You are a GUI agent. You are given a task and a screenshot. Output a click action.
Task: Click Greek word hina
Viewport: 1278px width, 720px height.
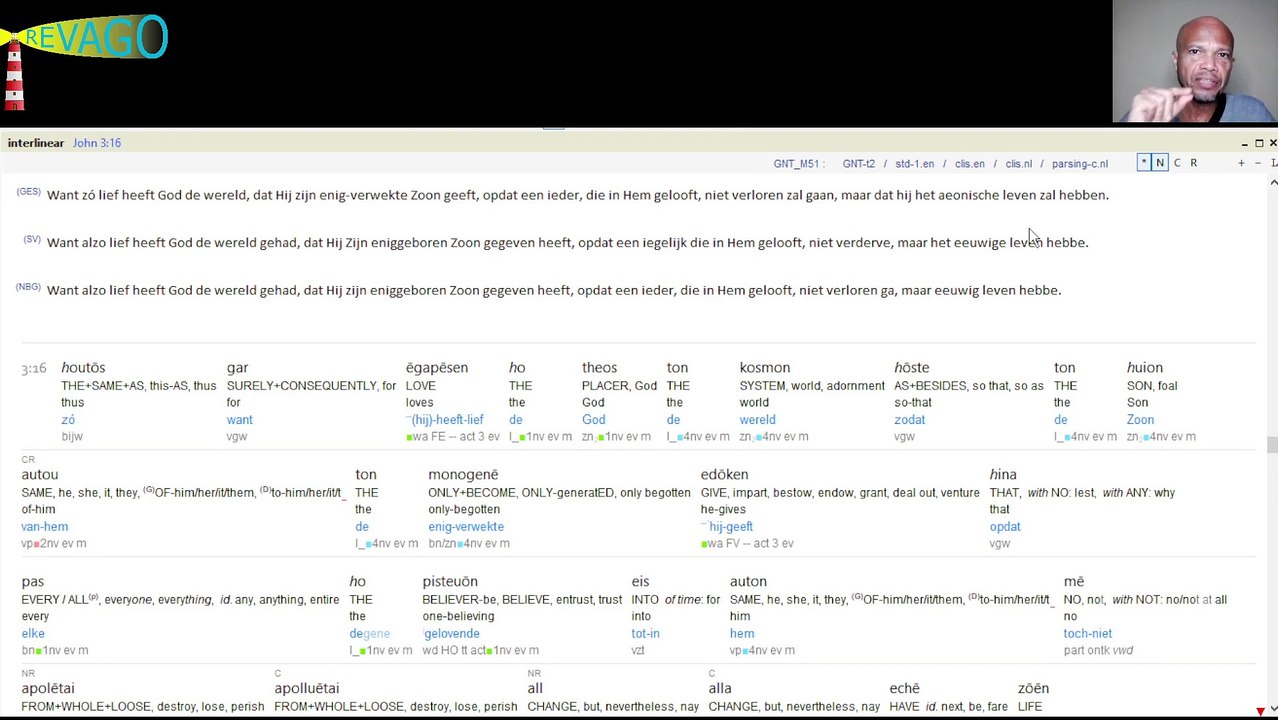tap(1003, 475)
